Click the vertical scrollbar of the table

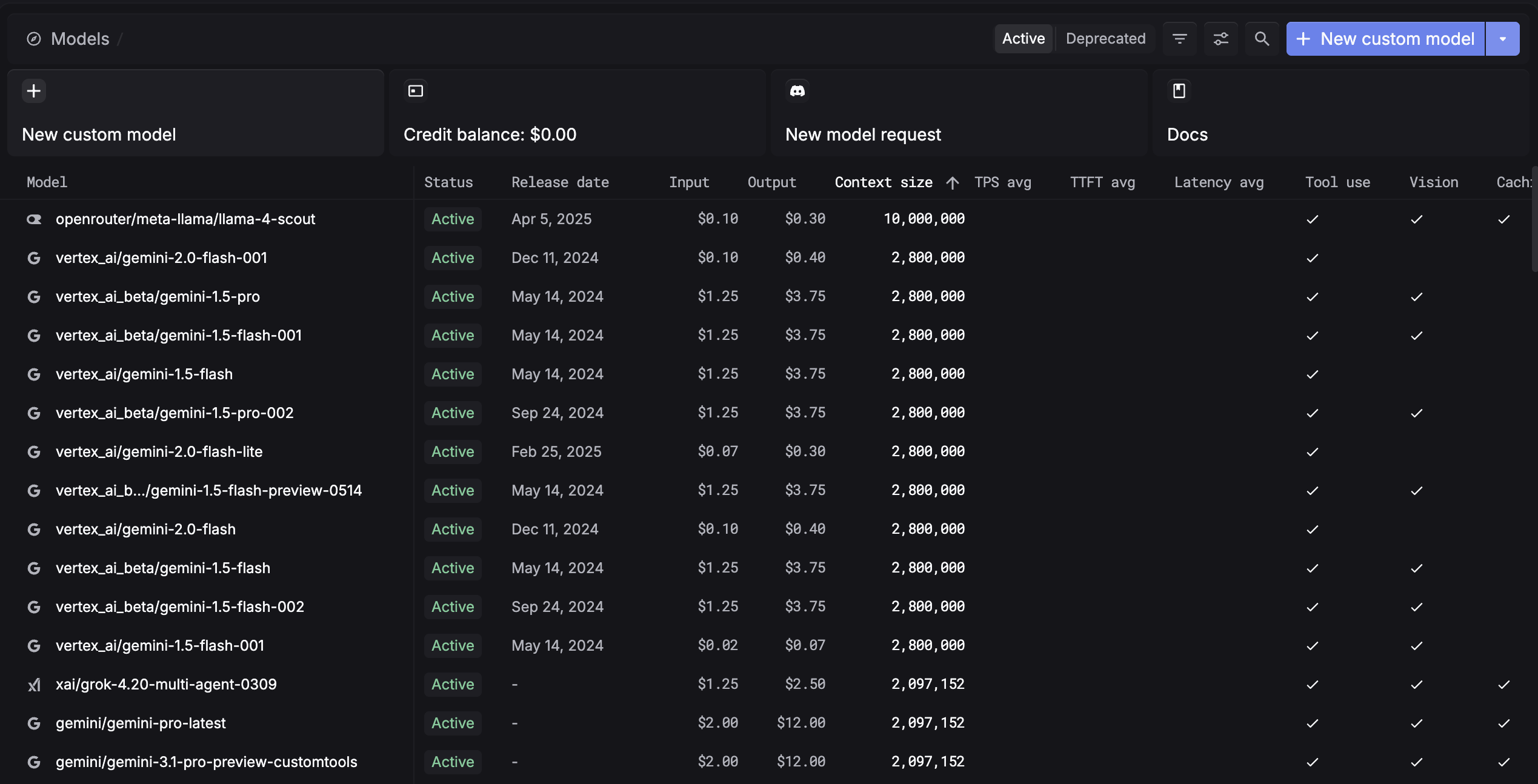point(1534,218)
